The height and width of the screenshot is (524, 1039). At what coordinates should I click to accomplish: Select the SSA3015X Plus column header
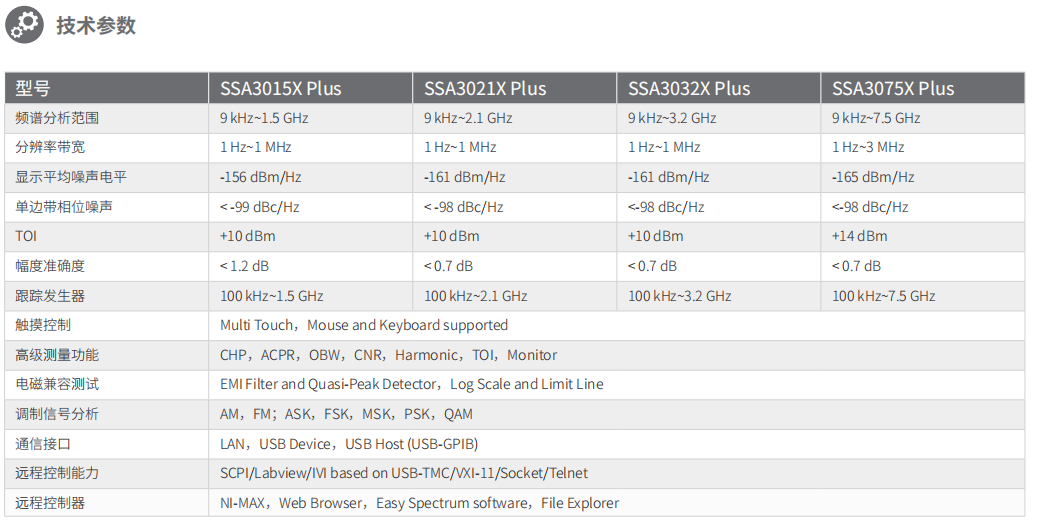tap(281, 88)
